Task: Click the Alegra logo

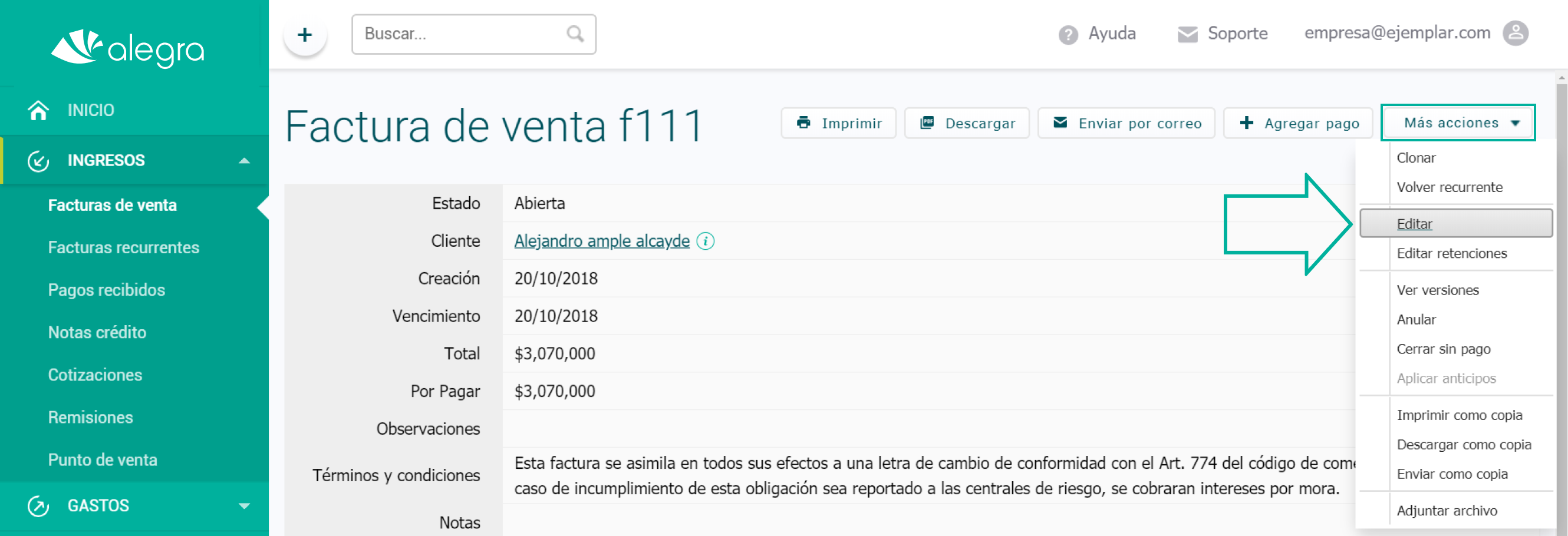Action: point(127,48)
